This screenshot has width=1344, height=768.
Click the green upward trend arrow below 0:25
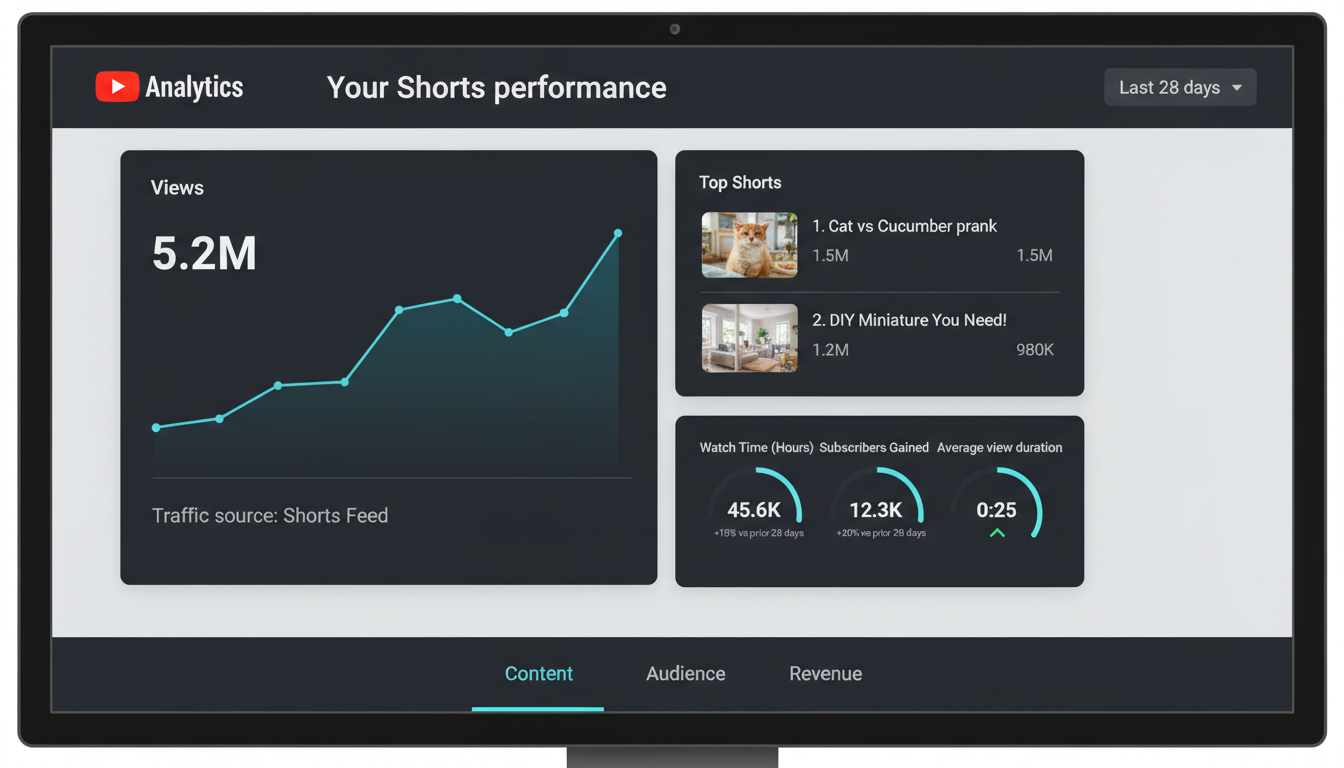(x=996, y=533)
